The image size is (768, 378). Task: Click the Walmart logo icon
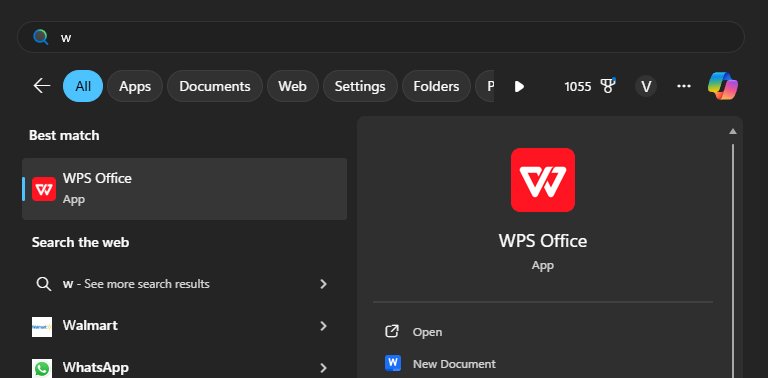pyautogui.click(x=42, y=327)
